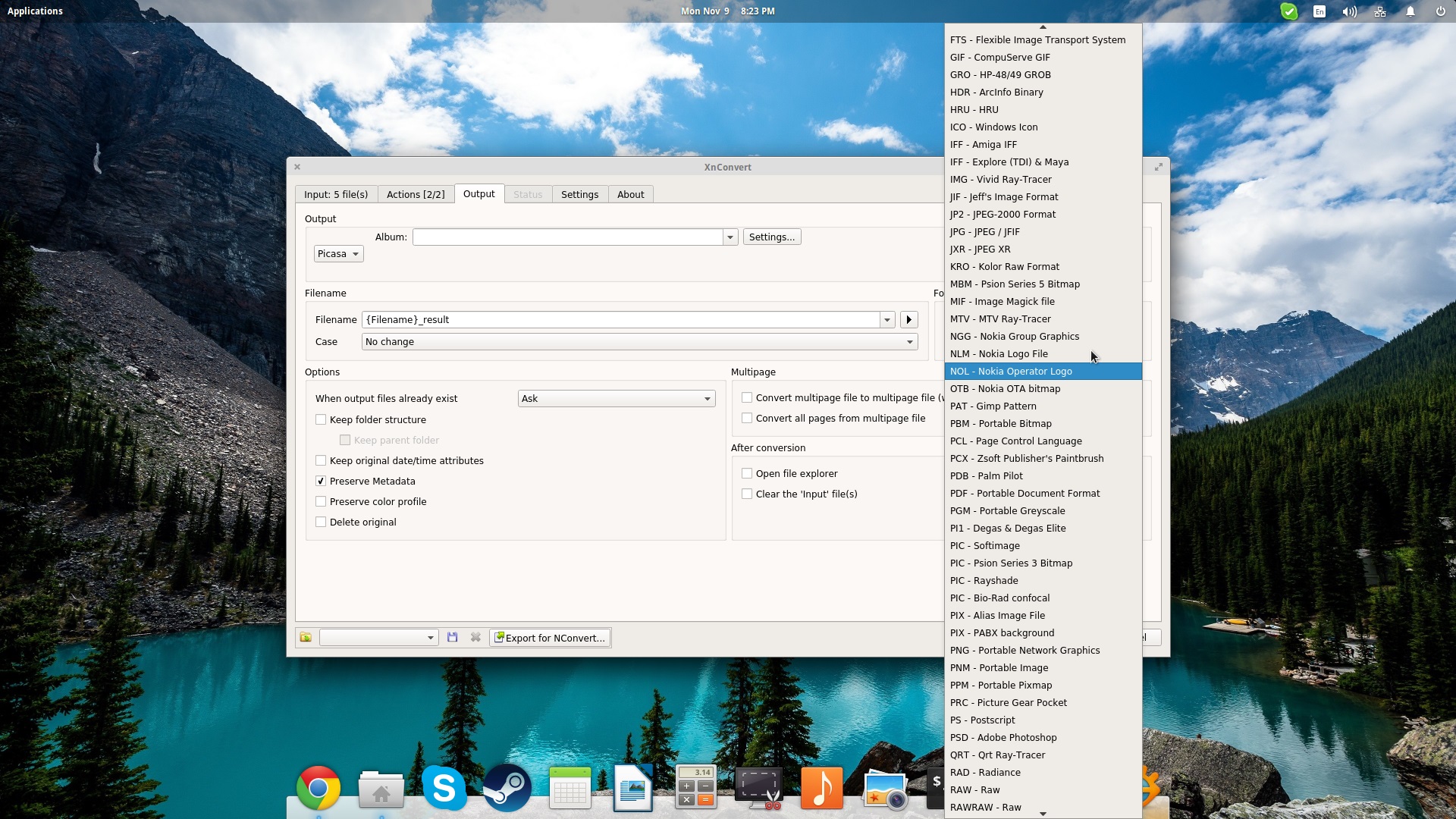Select PCX - Zsoft Publisher's Paintbrush

(x=1043, y=459)
